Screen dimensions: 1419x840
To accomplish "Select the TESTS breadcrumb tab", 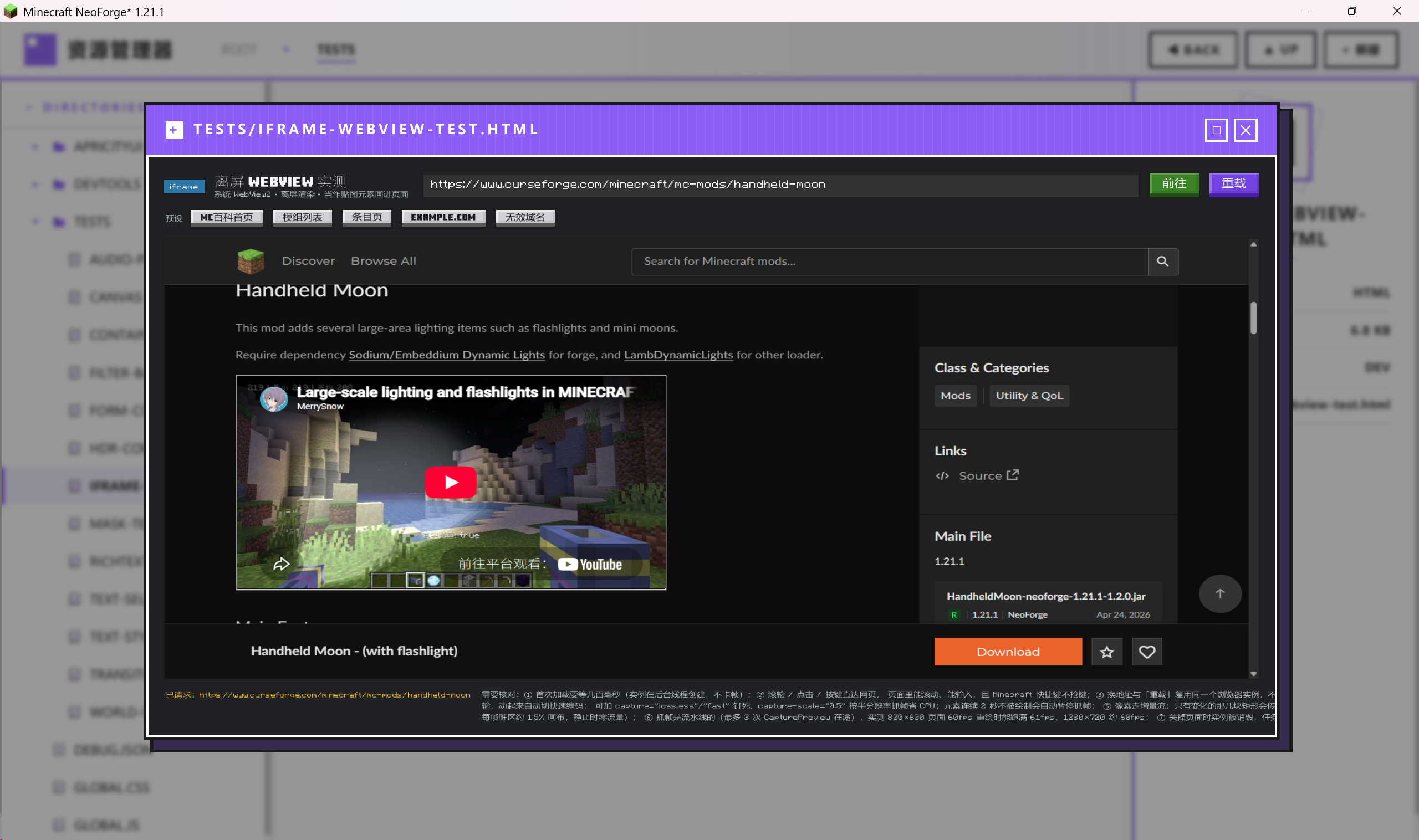I will pyautogui.click(x=336, y=50).
